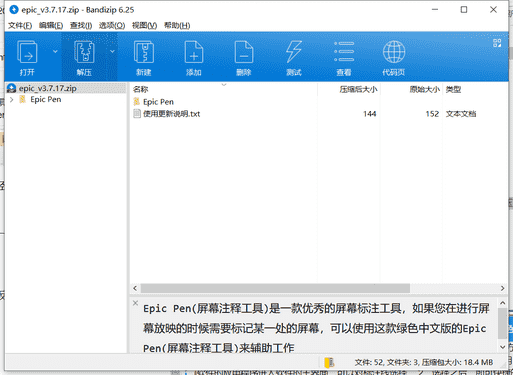513x375 pixels.
Task: Expand the Epic Pen tree folder
Action: click(x=12, y=99)
